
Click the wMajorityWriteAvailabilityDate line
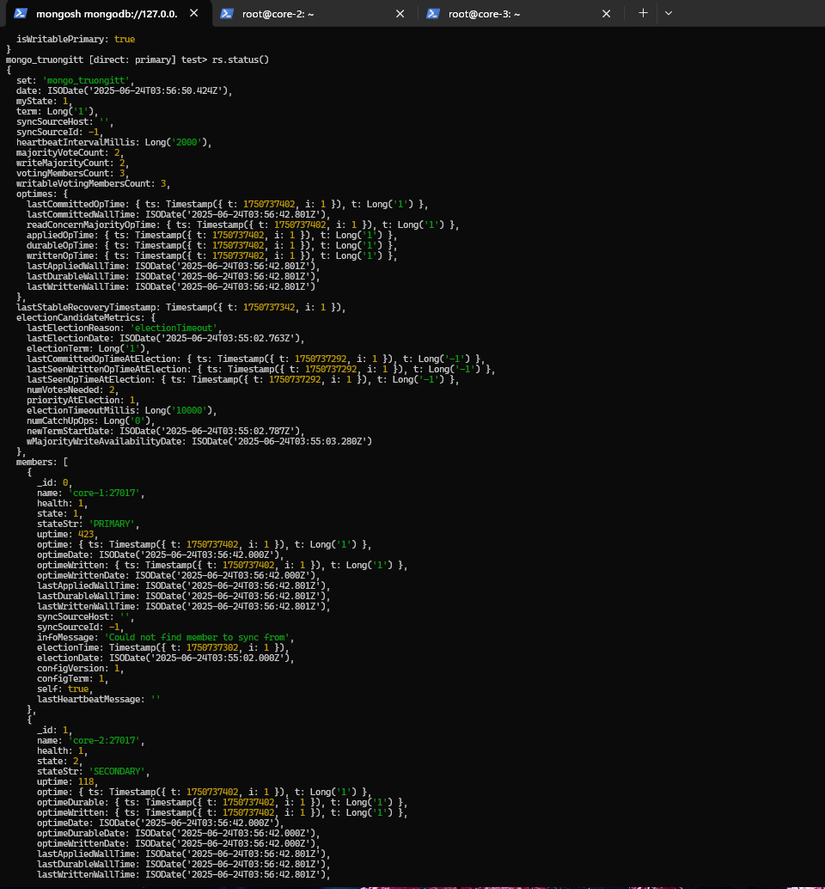tap(199, 441)
